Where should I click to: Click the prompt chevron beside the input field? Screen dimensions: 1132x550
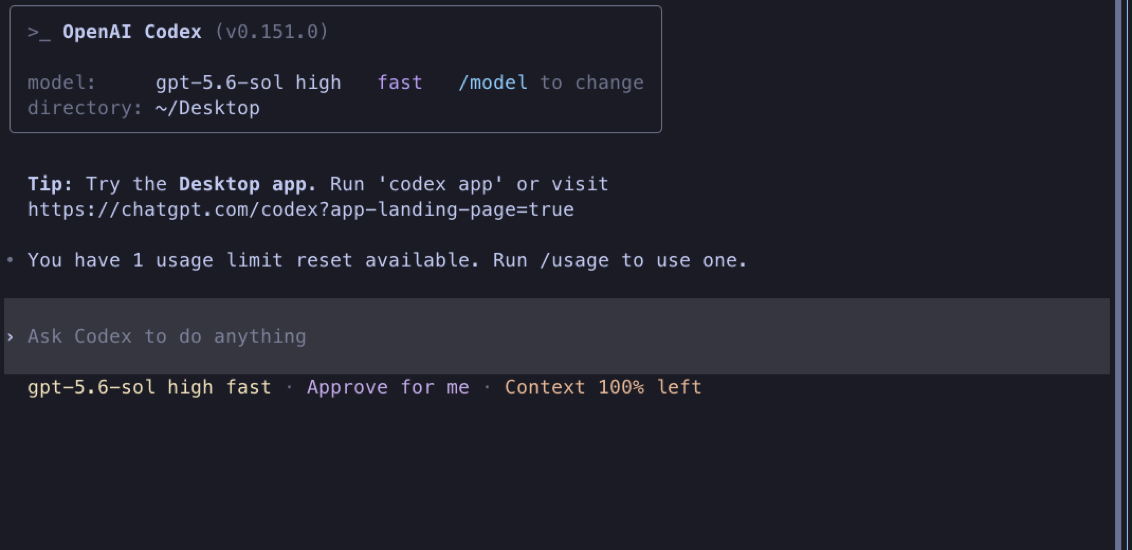(10, 337)
